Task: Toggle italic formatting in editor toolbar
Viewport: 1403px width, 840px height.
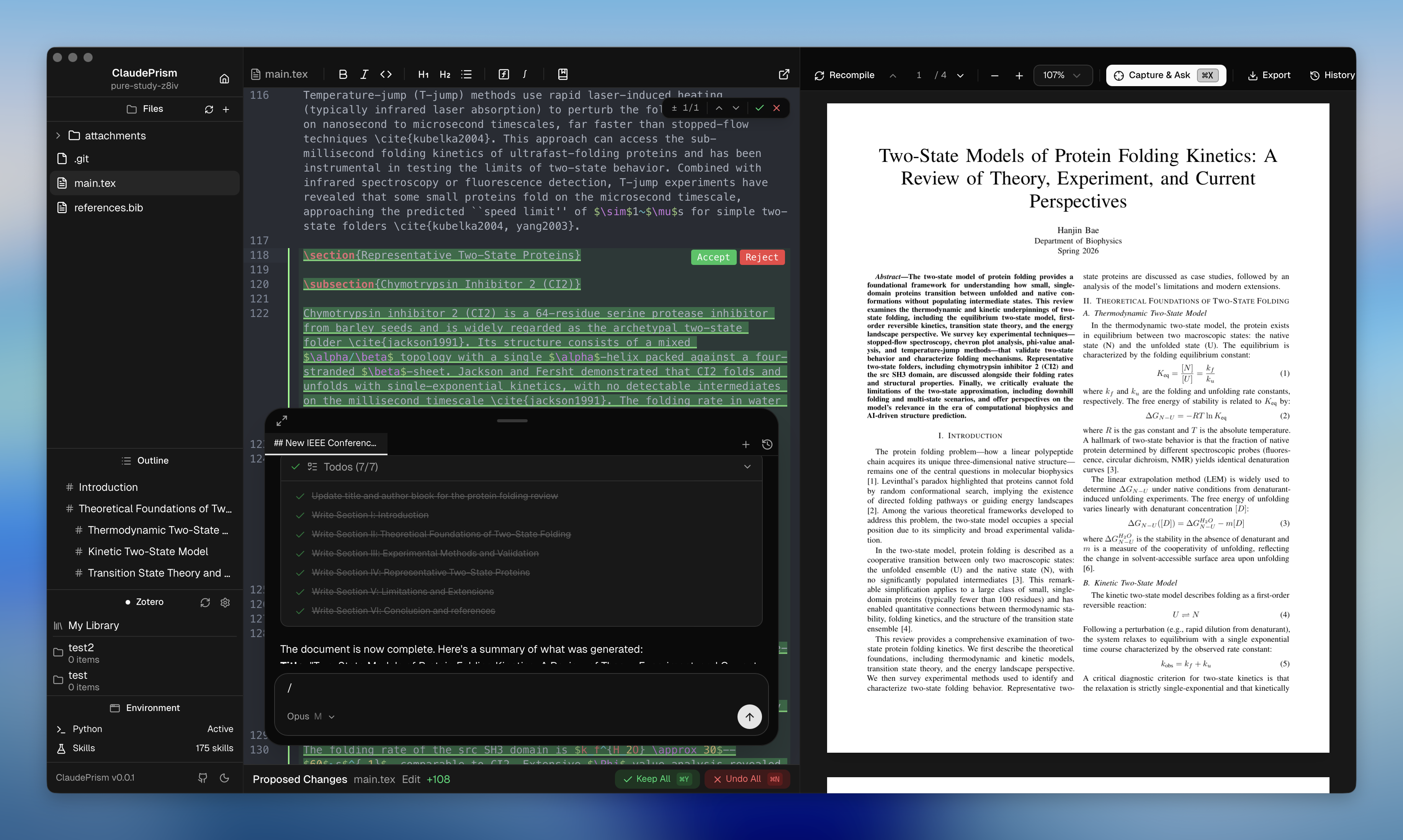Action: point(365,74)
